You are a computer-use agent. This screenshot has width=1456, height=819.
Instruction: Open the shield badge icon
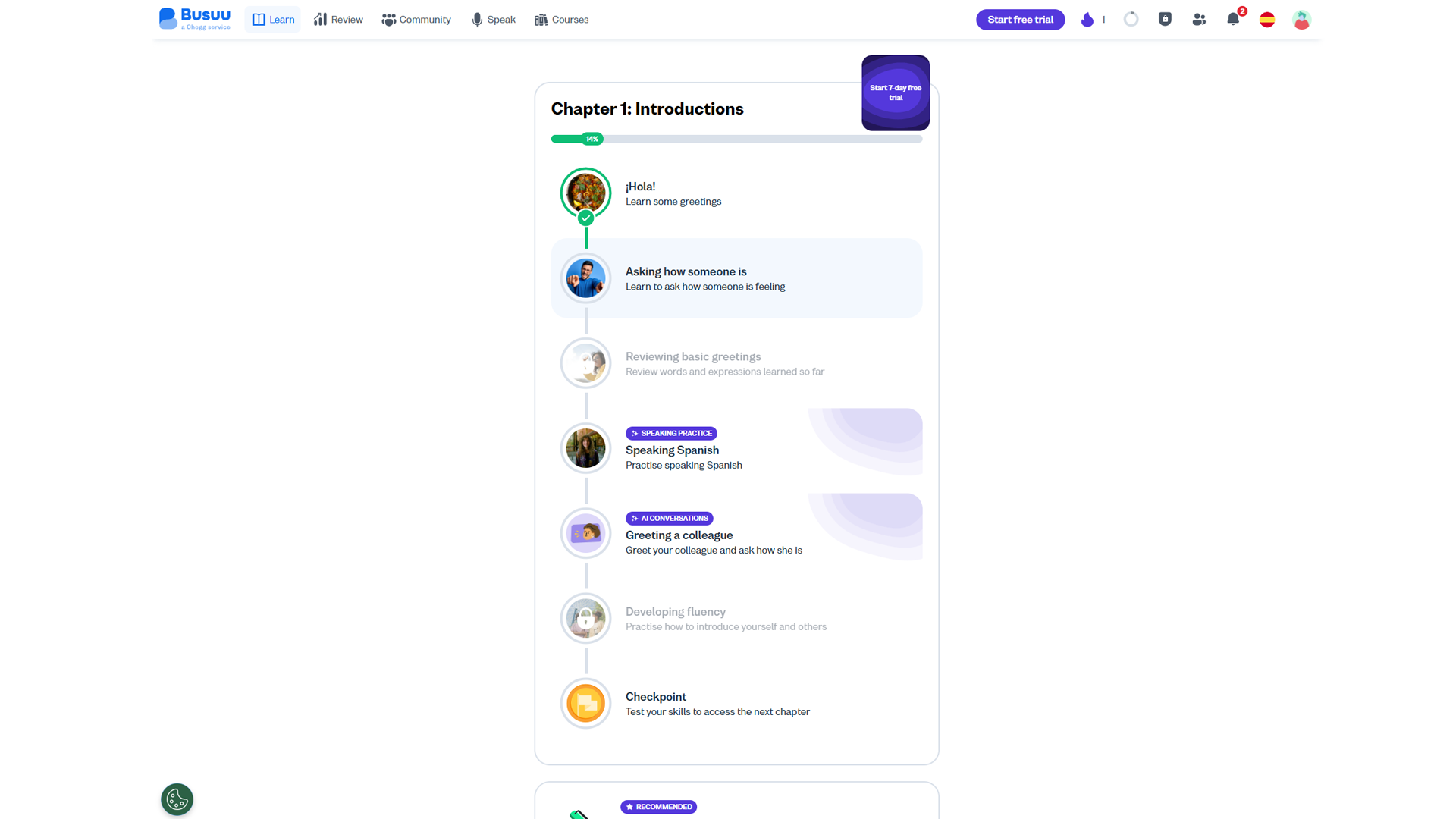pos(1165,20)
